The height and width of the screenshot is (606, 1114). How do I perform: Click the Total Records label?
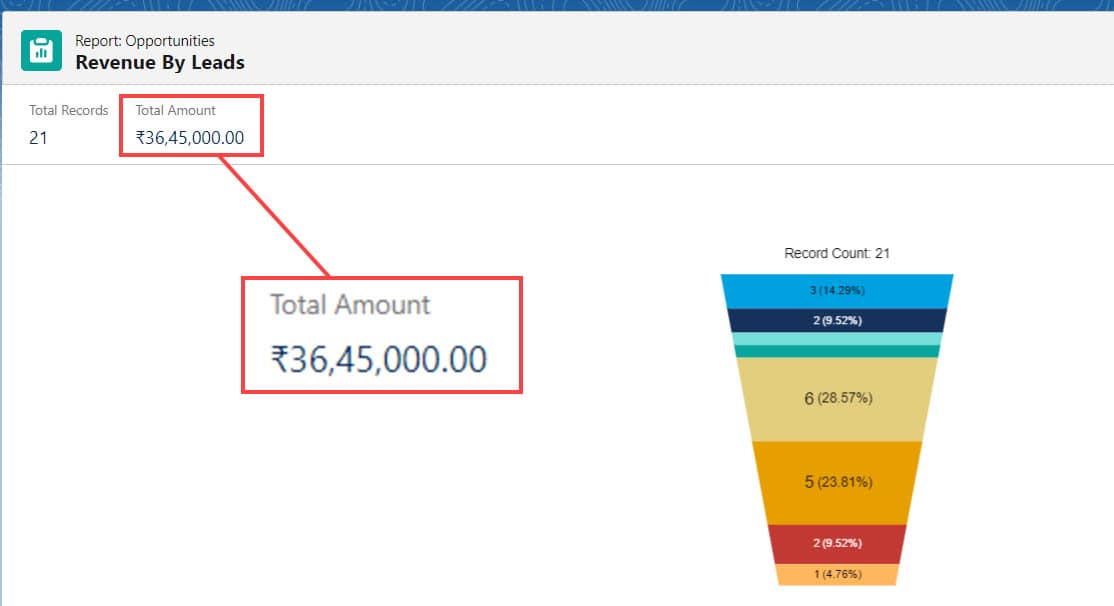coord(68,110)
